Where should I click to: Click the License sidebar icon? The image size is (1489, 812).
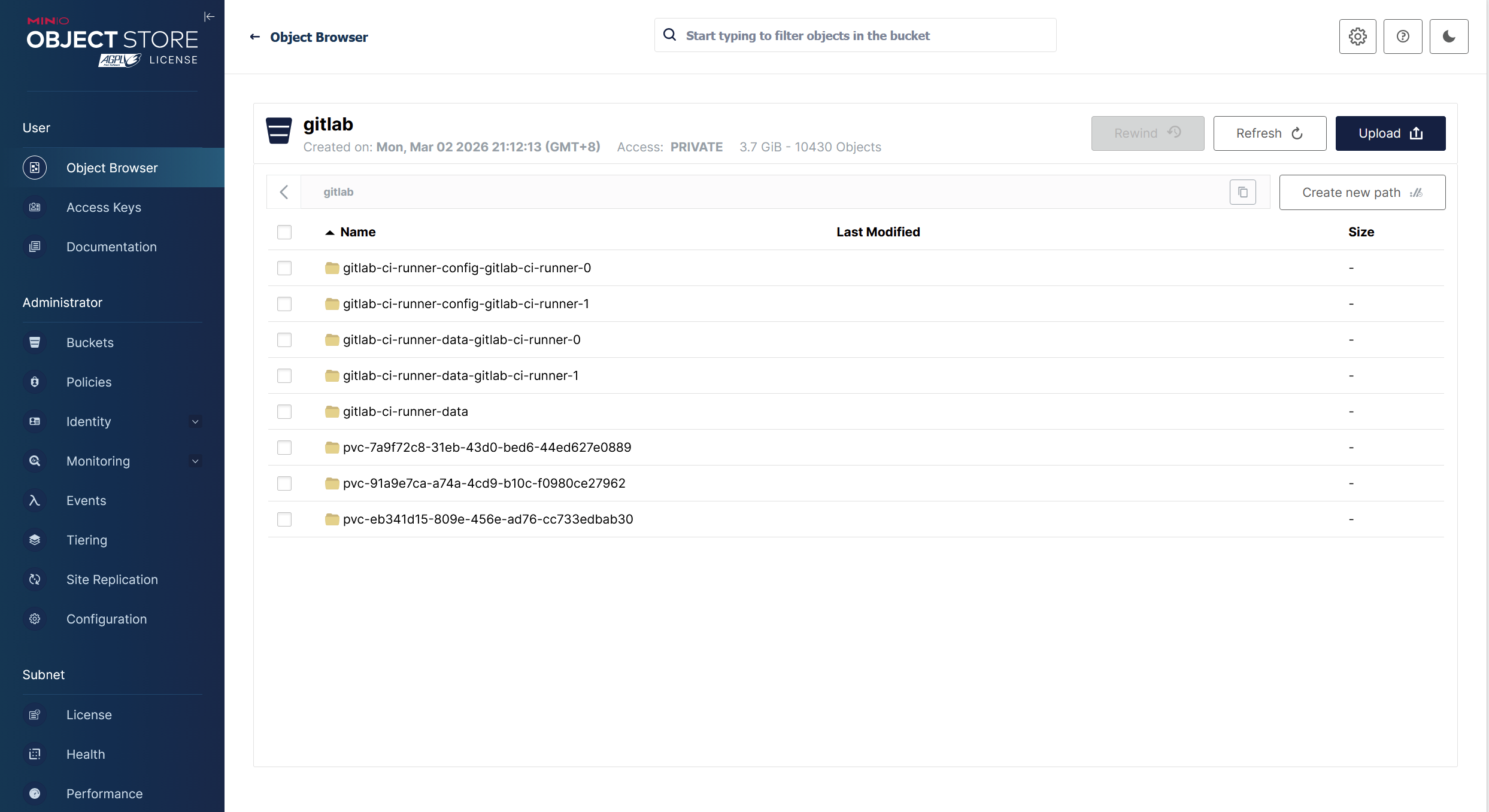35,714
